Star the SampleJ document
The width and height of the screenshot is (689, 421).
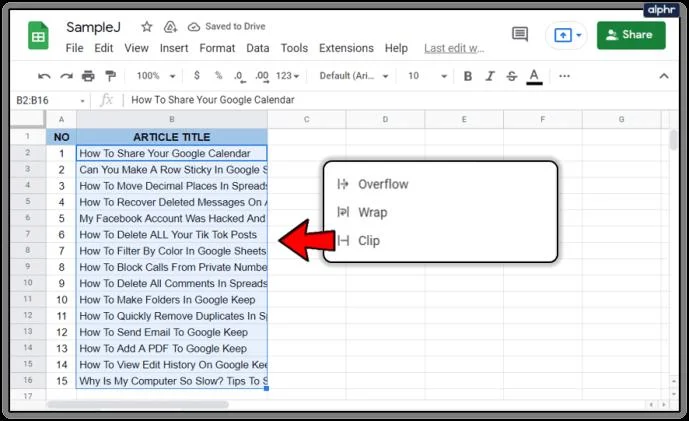[147, 27]
